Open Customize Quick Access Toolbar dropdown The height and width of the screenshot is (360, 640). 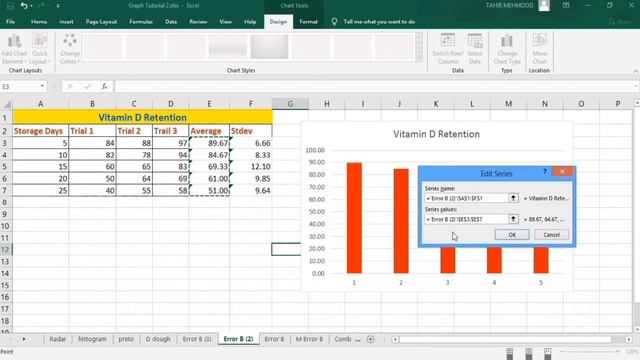(58, 6)
